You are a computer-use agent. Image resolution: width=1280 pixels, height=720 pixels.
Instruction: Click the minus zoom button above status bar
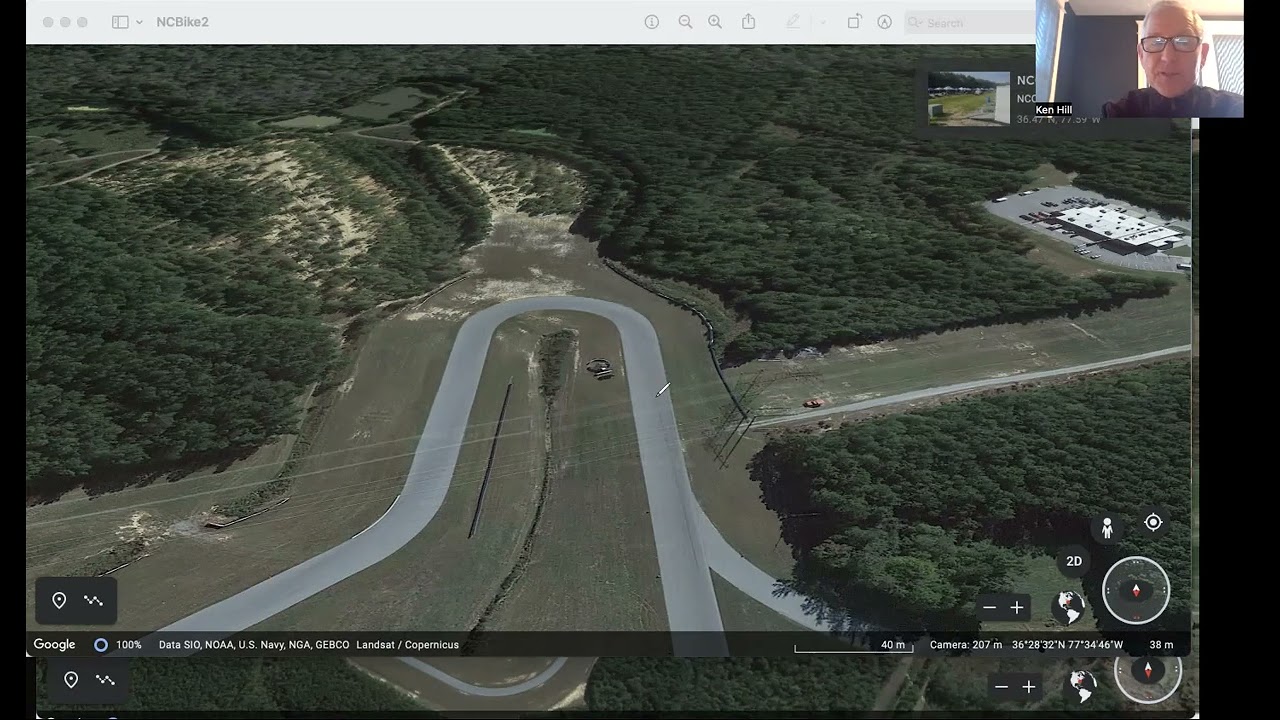[x=989, y=608]
